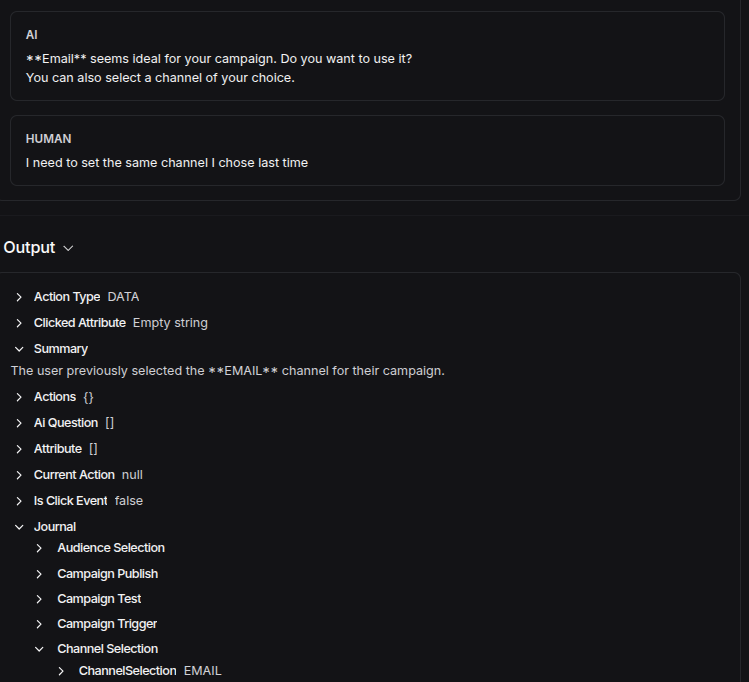Expand the Is Click Event row
749x682 pixels.
click(x=19, y=501)
